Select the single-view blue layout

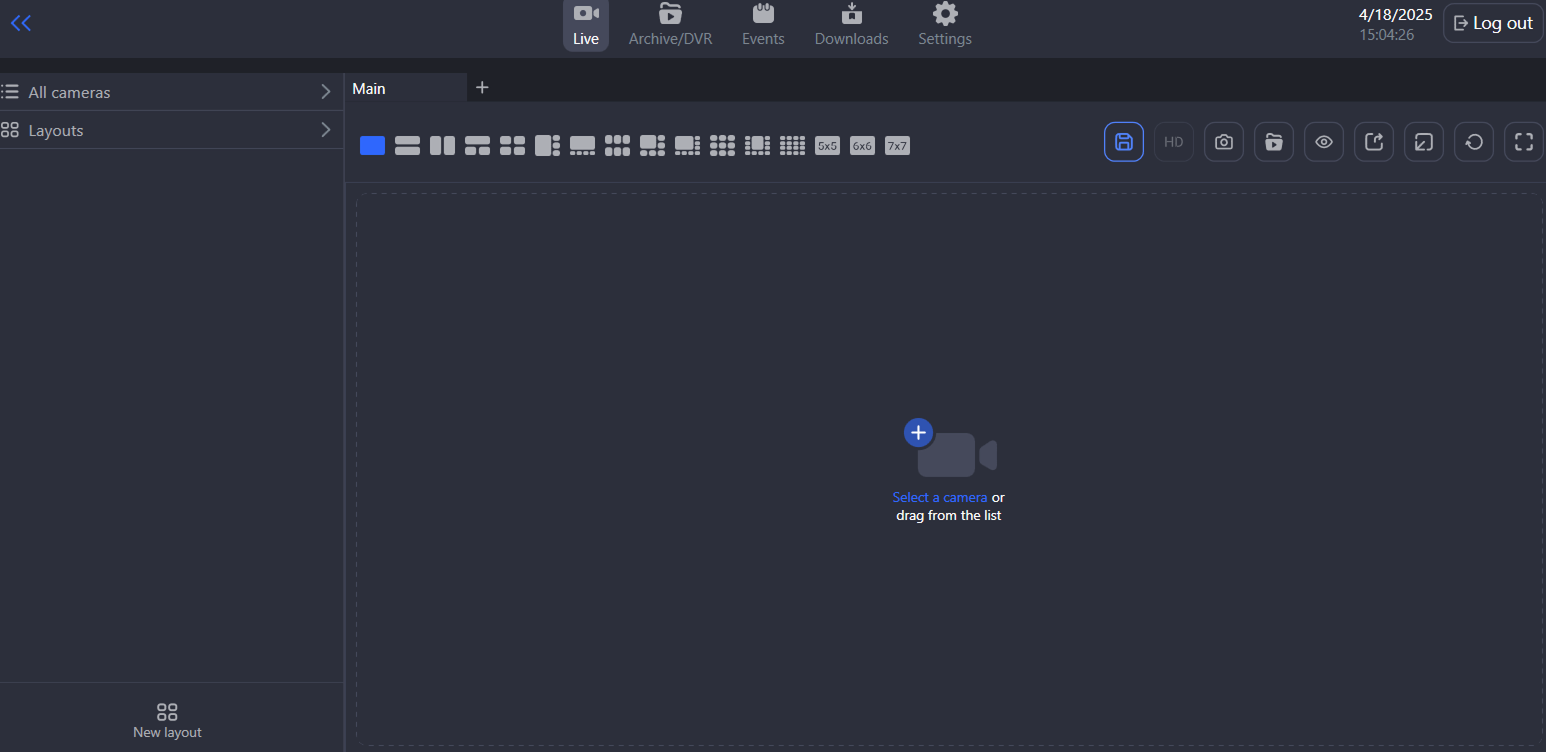[x=372, y=146]
